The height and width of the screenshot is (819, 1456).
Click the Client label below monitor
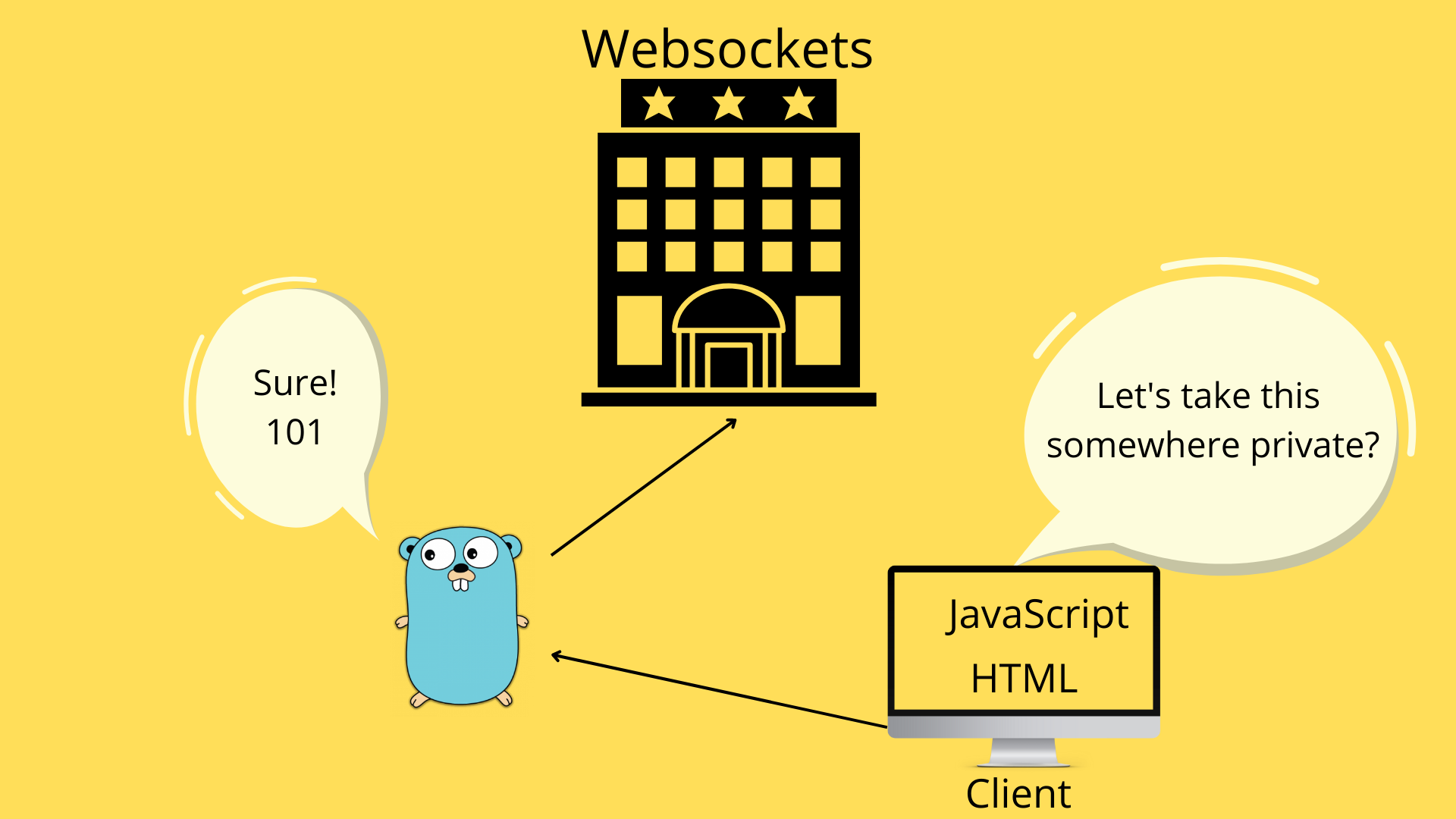1018,794
